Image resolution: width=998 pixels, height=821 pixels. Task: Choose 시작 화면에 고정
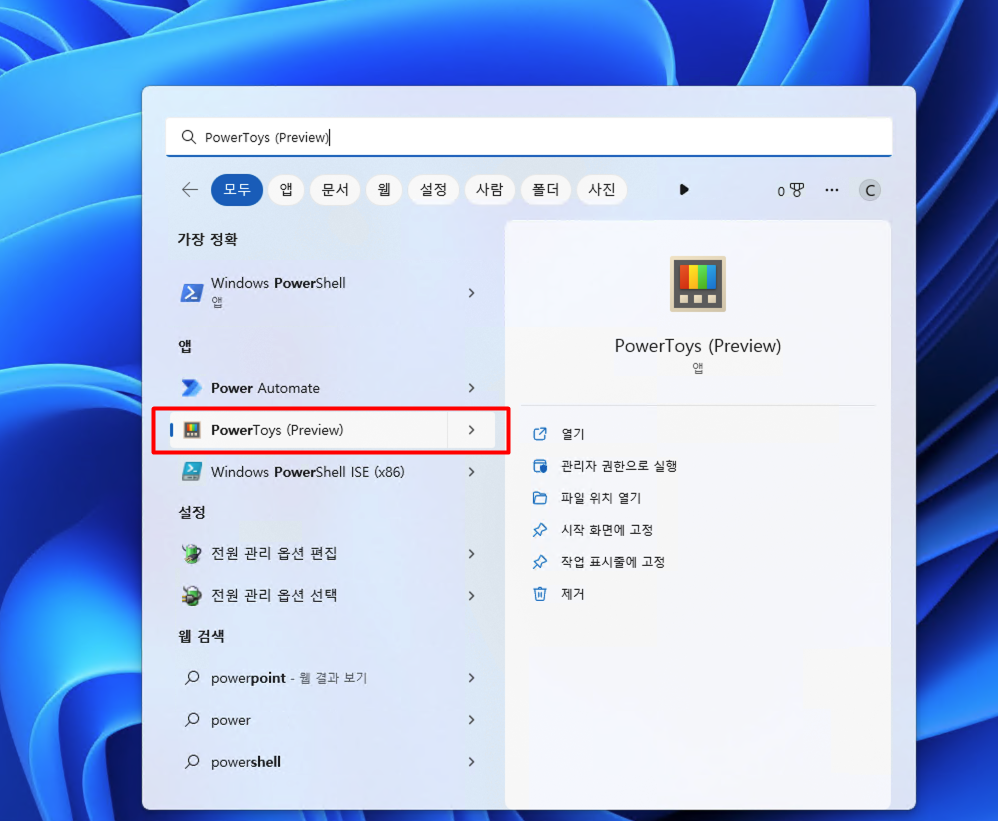(607, 530)
